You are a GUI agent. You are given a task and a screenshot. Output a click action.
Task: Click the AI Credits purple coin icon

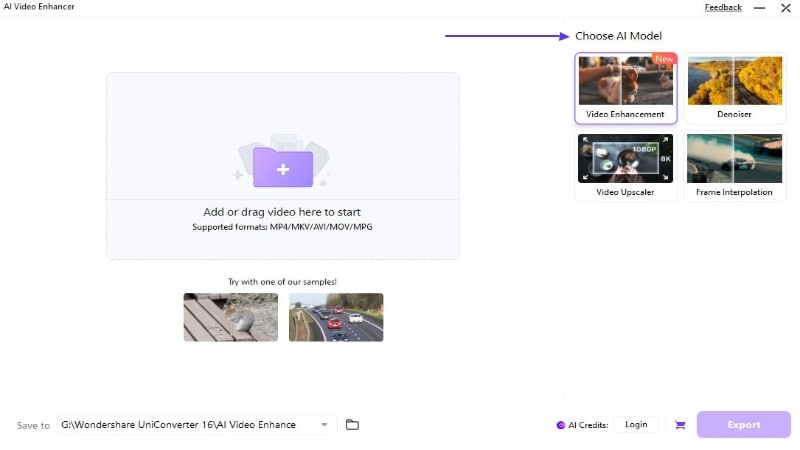[561, 425]
